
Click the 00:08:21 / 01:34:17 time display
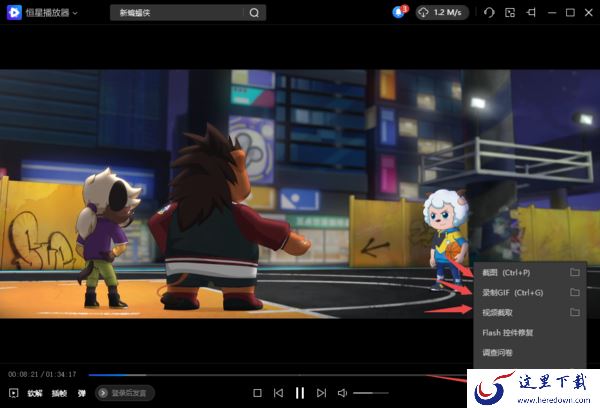coord(42,374)
